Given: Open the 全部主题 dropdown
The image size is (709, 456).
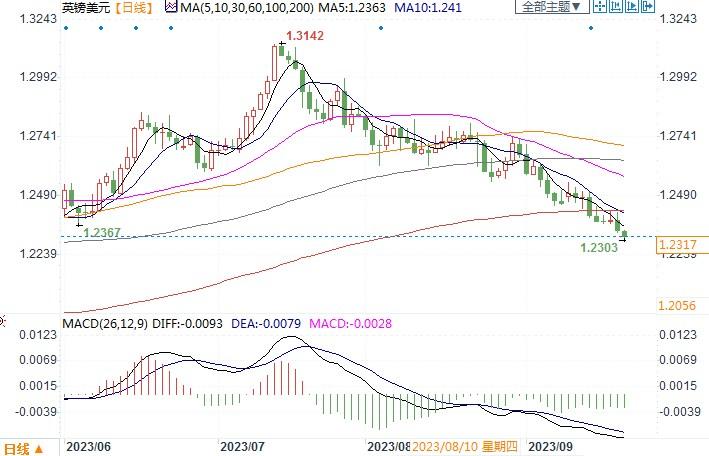Looking at the screenshot, I should point(552,6).
